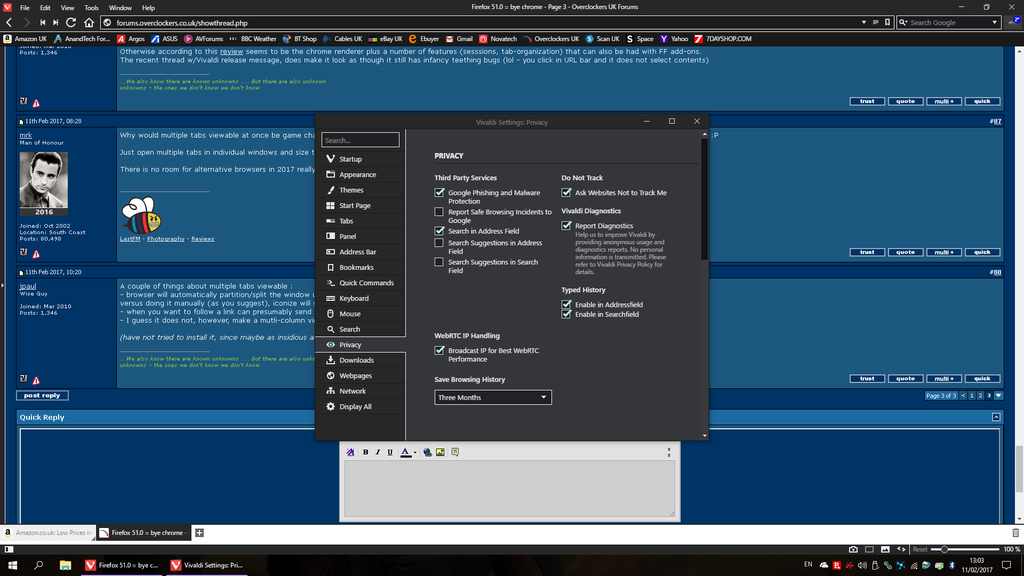1024x576 pixels.
Task: Open a new tab with plus button
Action: click(200, 533)
